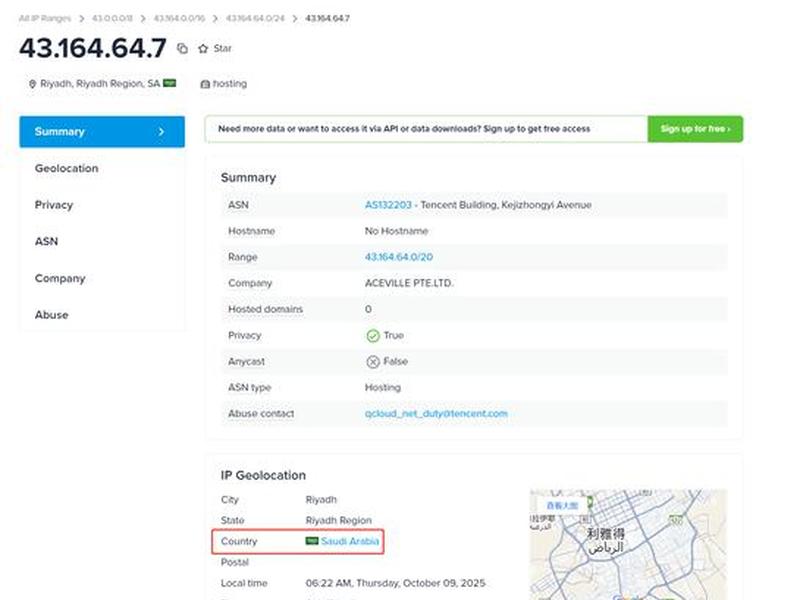800x600 pixels.
Task: Open the AS132203 ASN link
Action: [x=388, y=205]
